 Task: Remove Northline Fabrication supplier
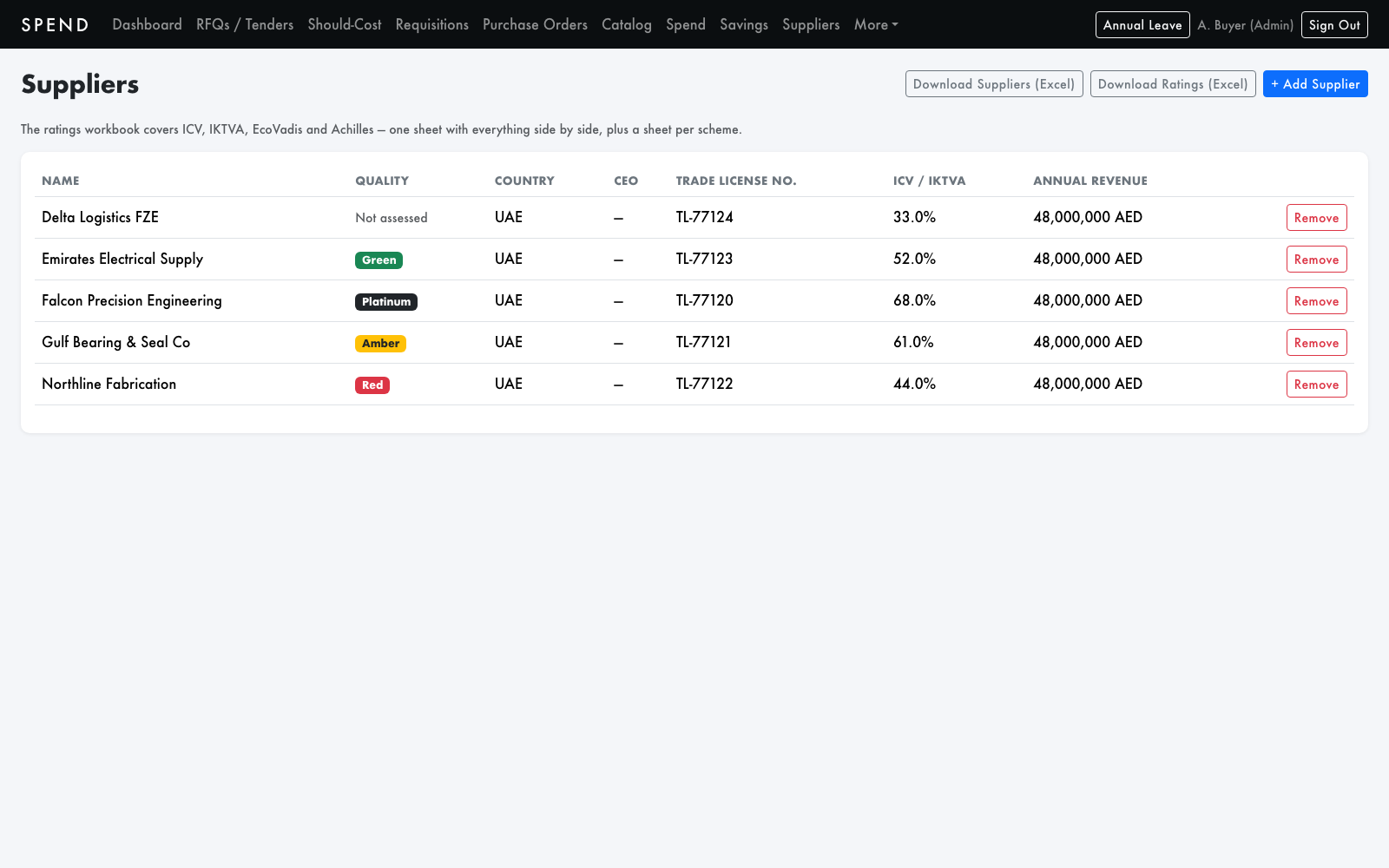tap(1316, 385)
